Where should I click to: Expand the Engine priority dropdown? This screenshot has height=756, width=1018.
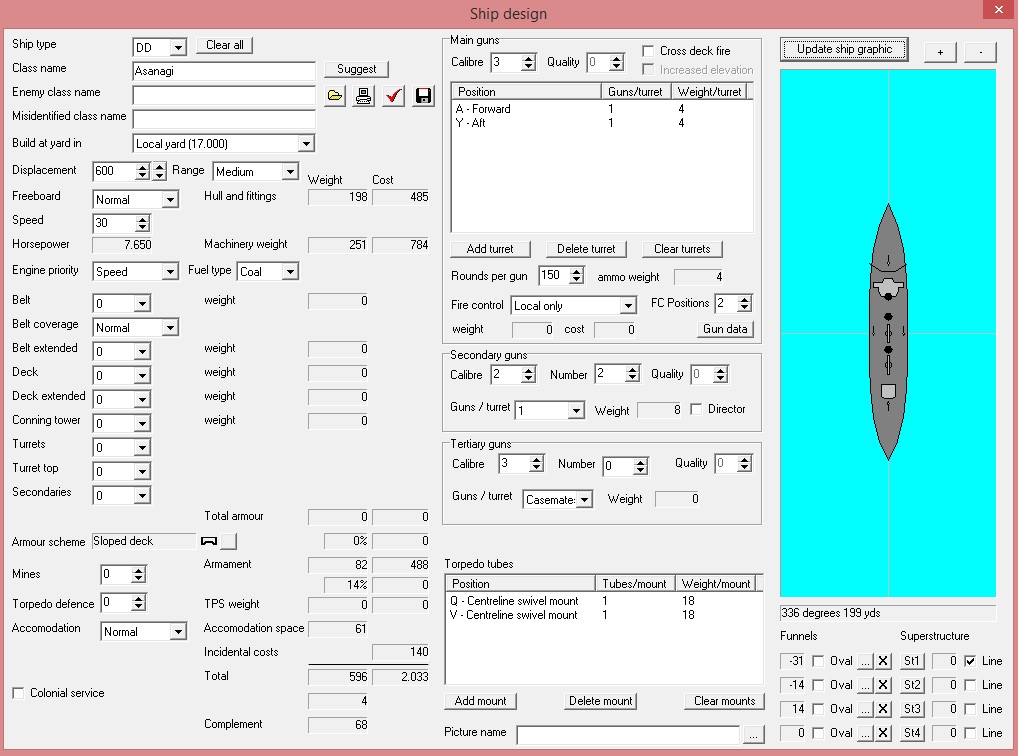[170, 271]
